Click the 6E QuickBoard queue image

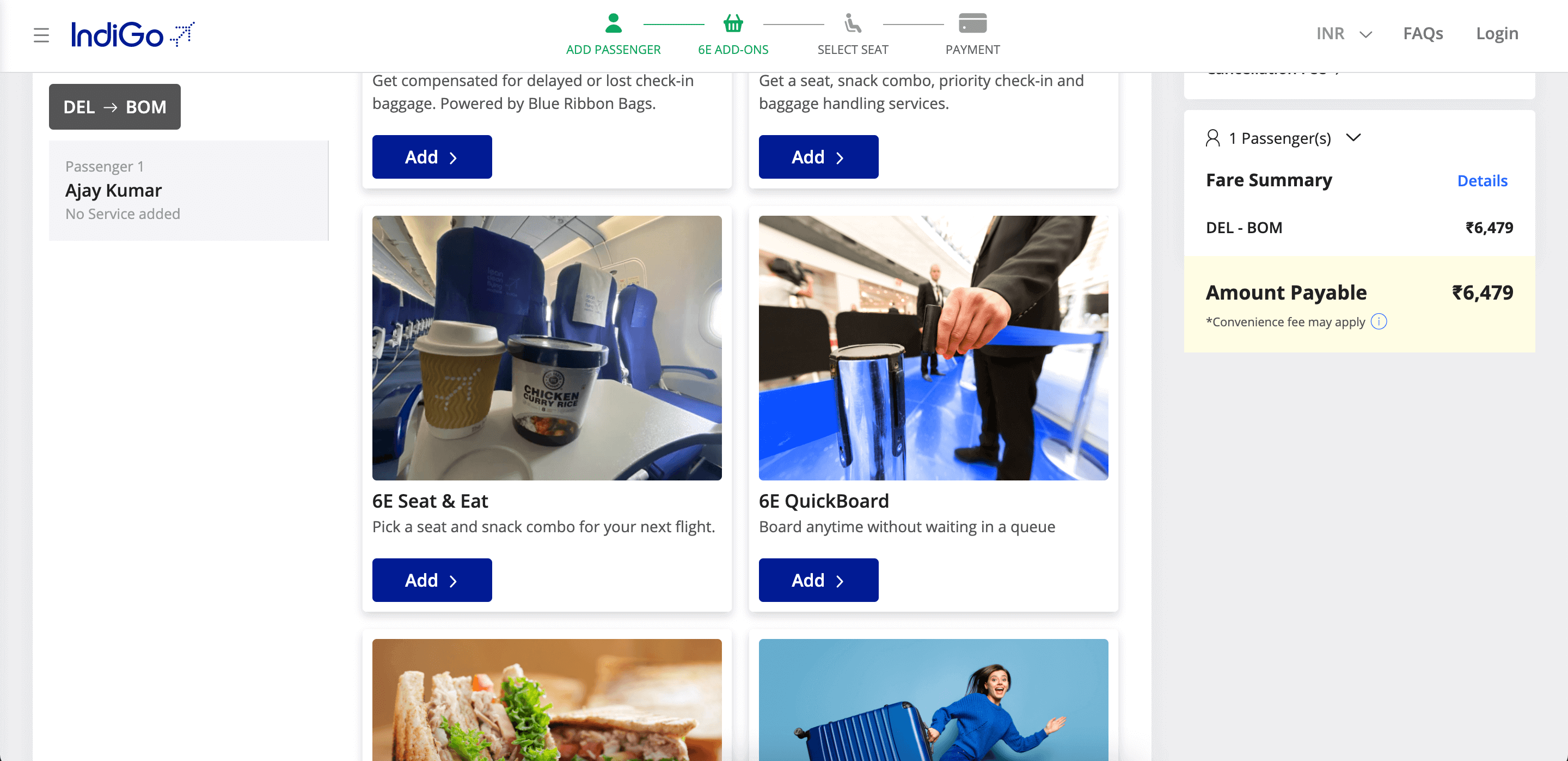[x=933, y=348]
